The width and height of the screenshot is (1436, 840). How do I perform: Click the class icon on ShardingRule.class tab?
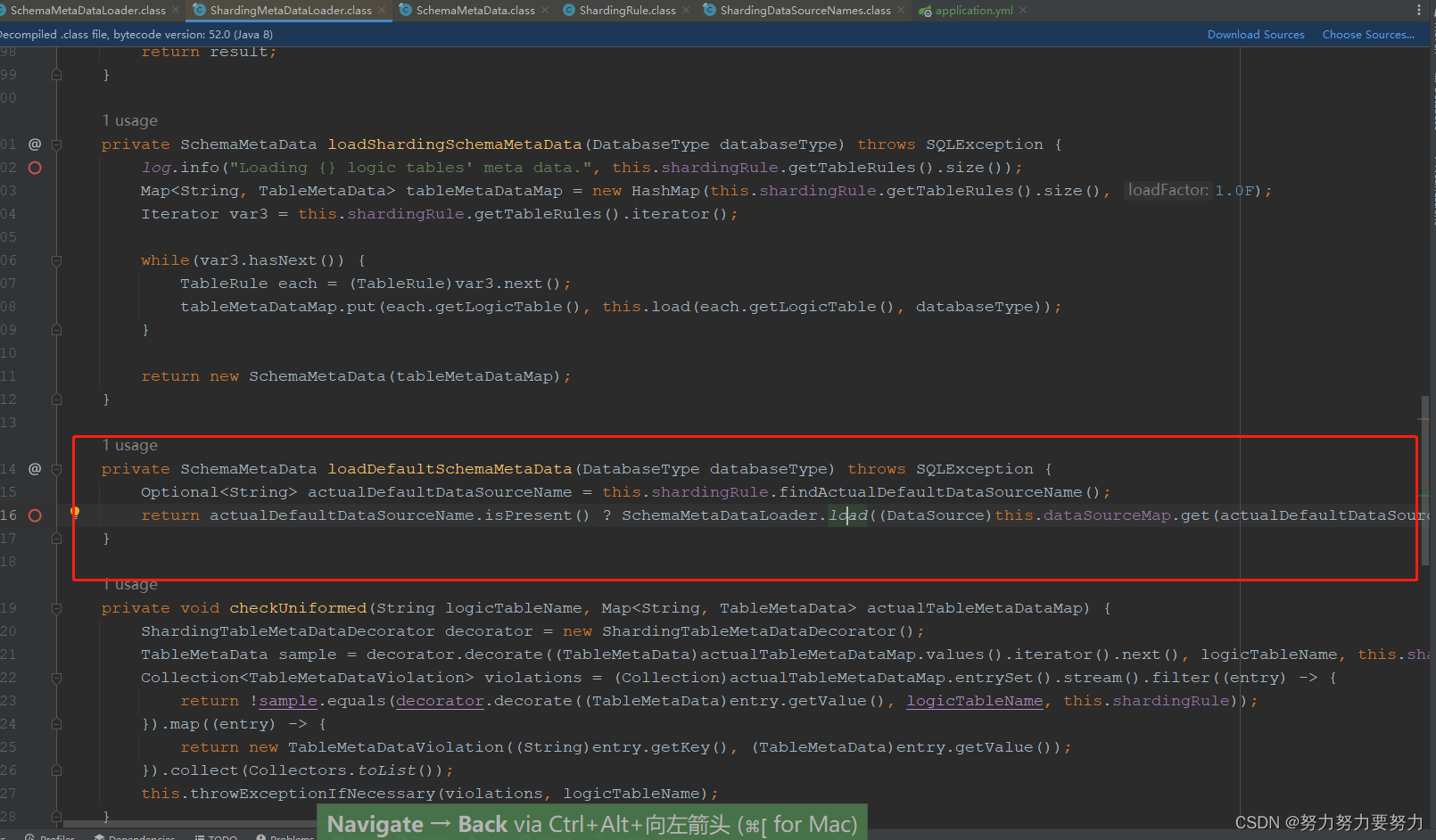coord(569,11)
